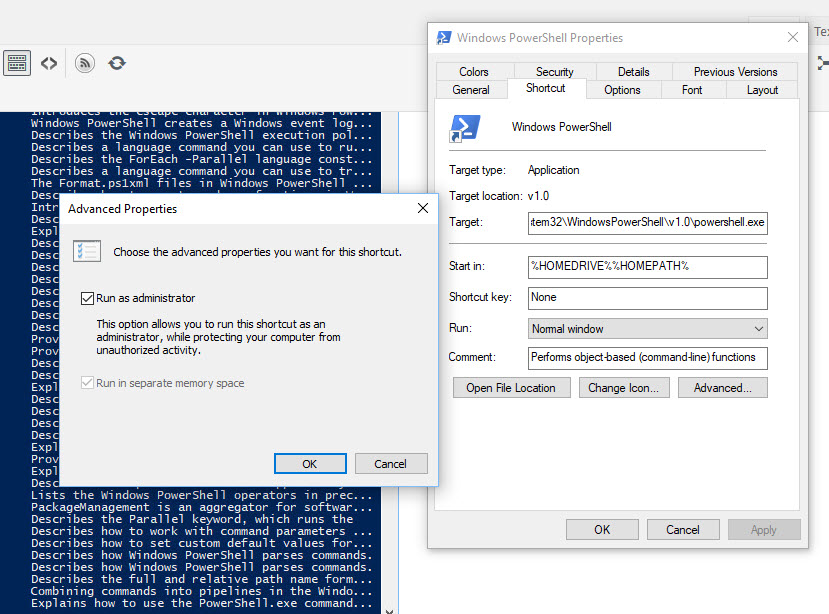Click the 'Describes how to work with command parameters' line
829x614 pixels.
tap(201, 531)
